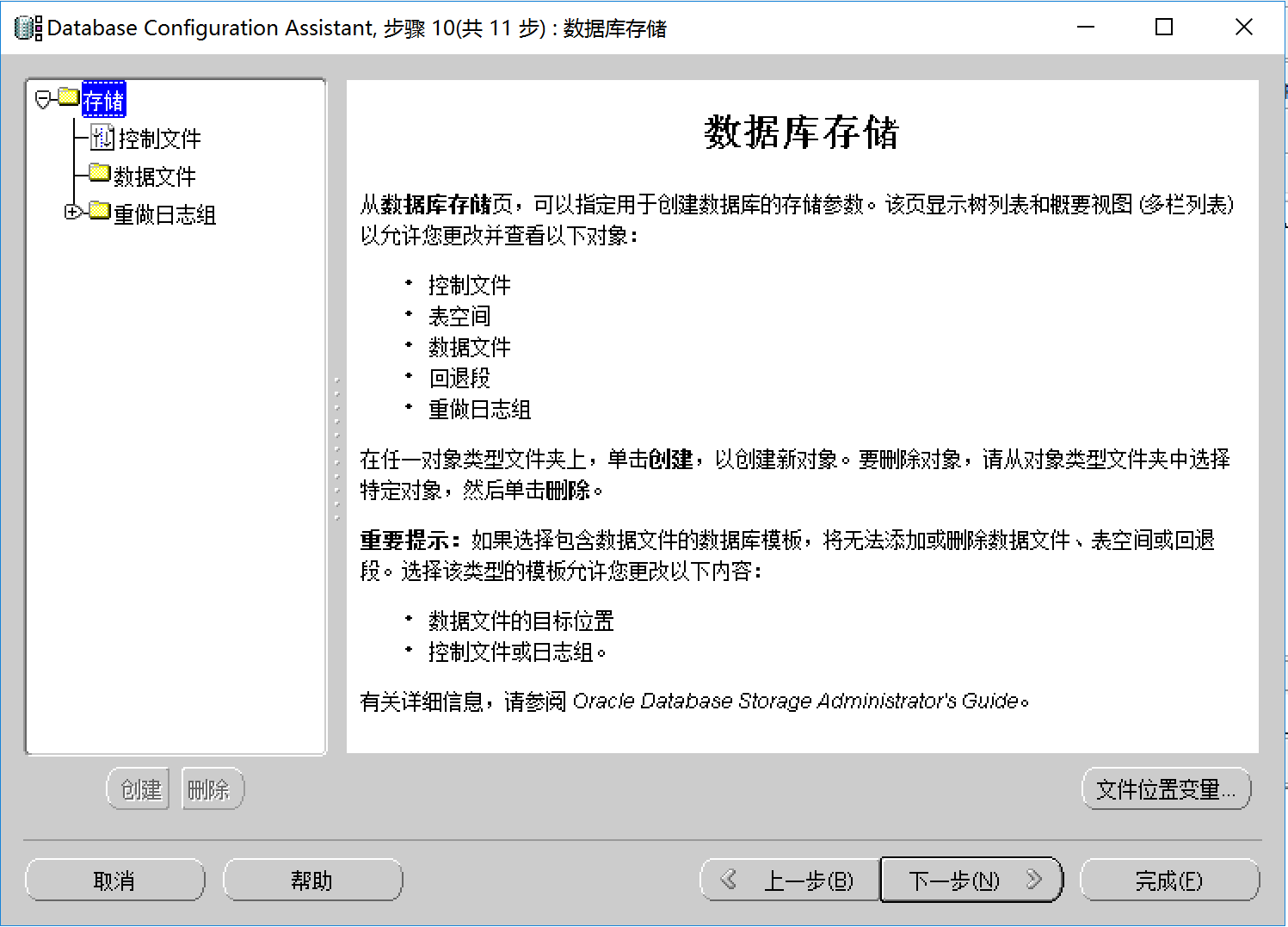This screenshot has width=1288, height=927.
Task: Click the 数据文件 folder icon
Action: pos(101,173)
